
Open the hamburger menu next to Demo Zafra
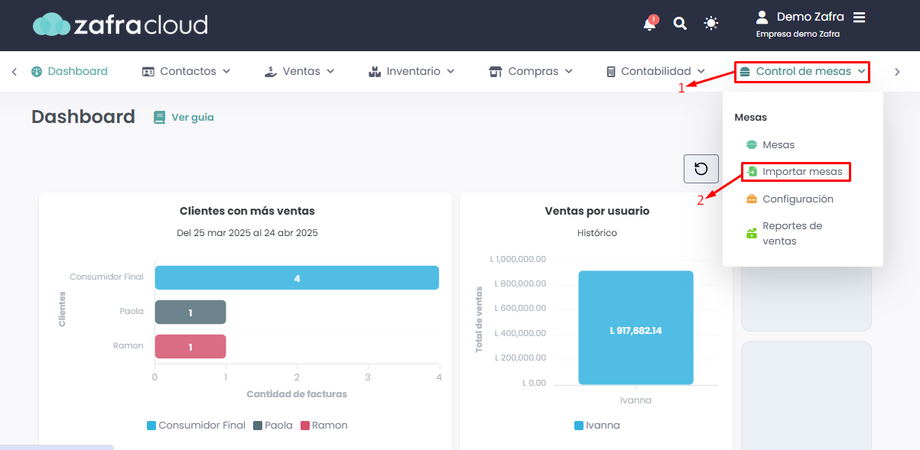click(x=859, y=17)
